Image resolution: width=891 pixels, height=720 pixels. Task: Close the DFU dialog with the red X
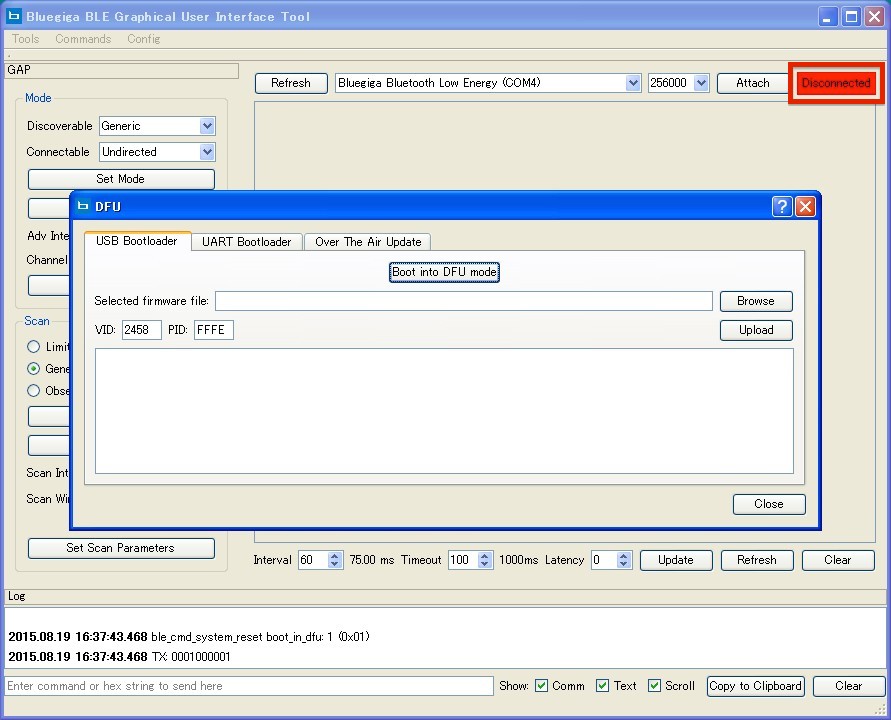[805, 206]
